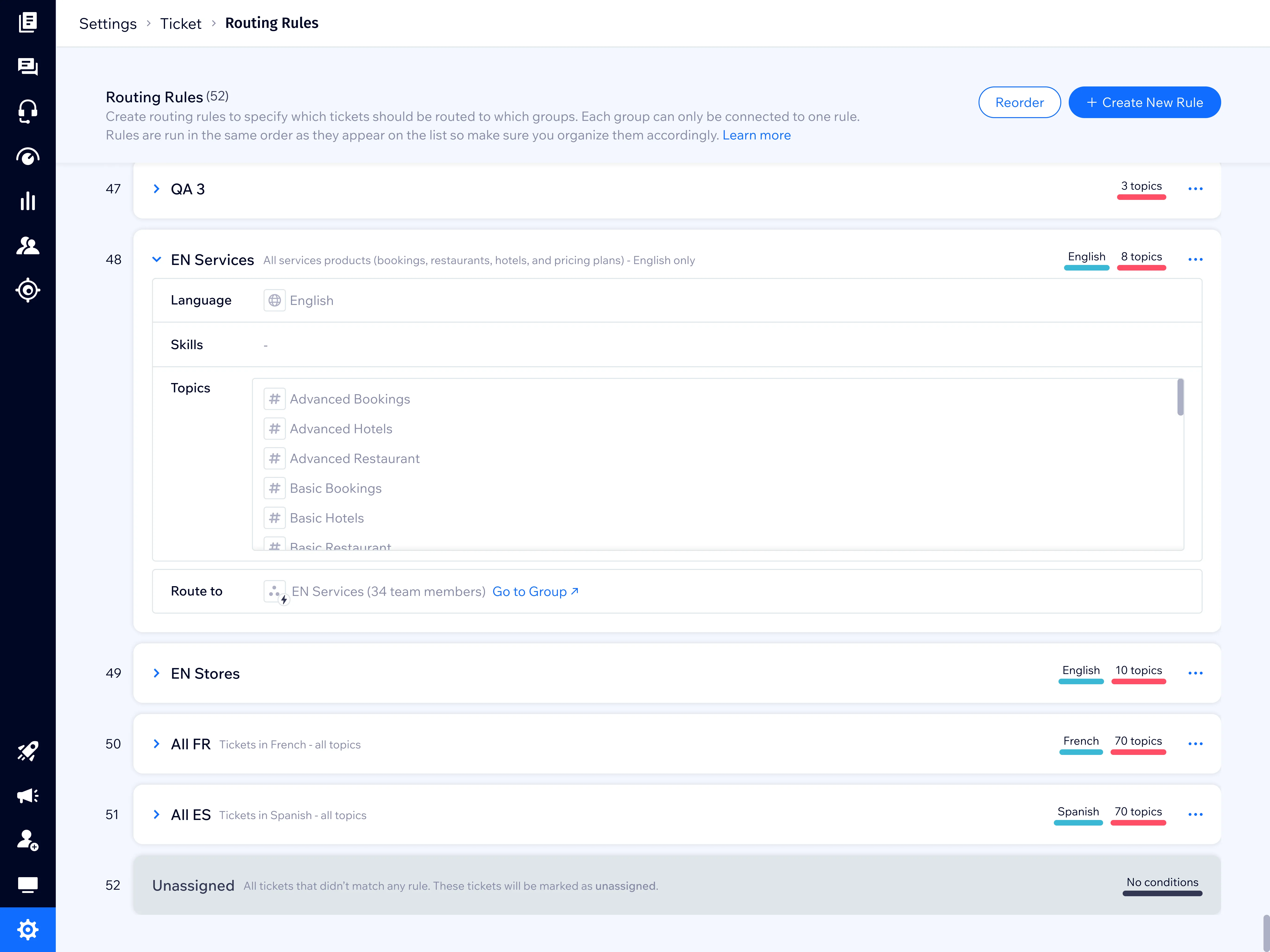Click the globe icon beside English language
This screenshot has height=952, width=1270.
click(275, 300)
